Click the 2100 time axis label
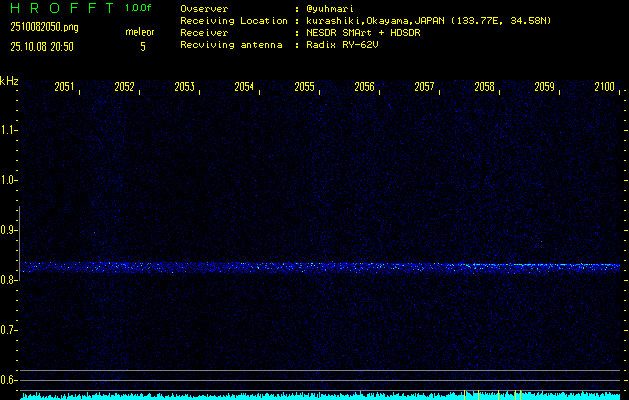The height and width of the screenshot is (400, 629). click(x=605, y=87)
